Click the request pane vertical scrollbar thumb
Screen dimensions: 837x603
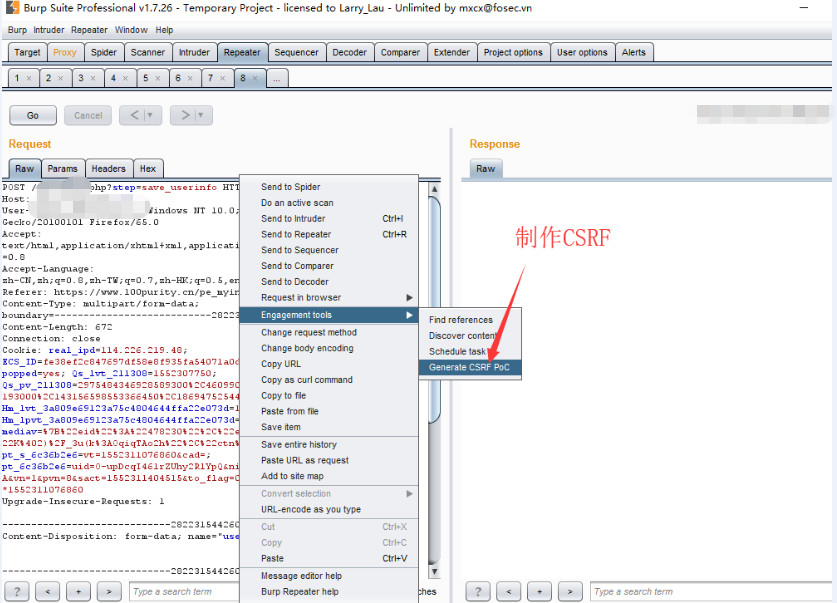click(x=435, y=310)
